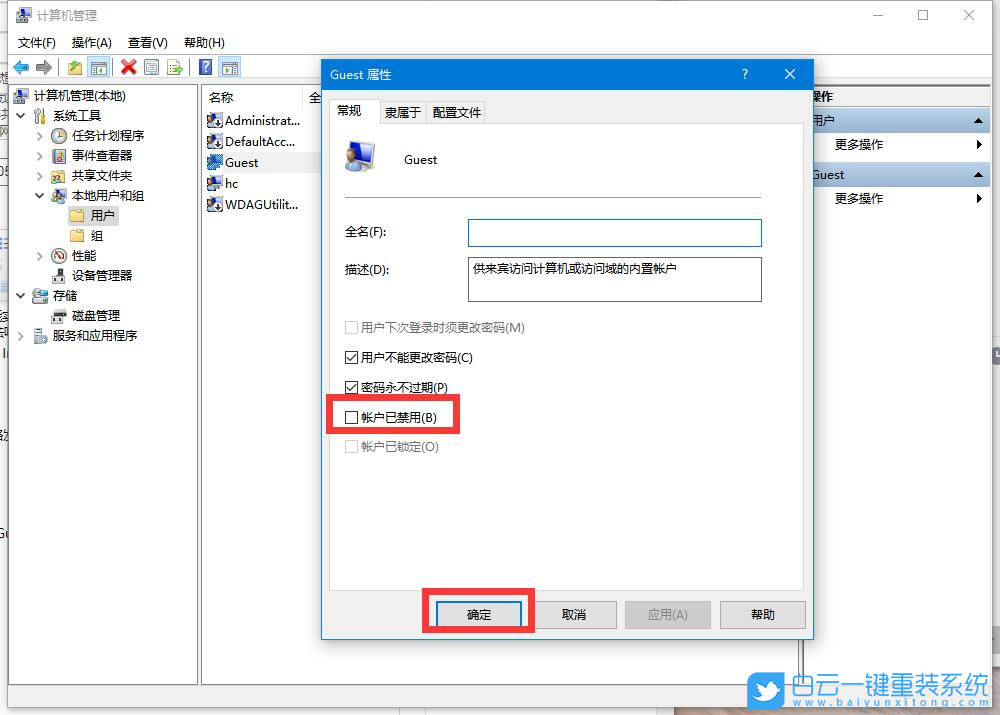1000x715 pixels.
Task: Check the 帐户已禁用(B) checkbox
Action: (x=352, y=415)
